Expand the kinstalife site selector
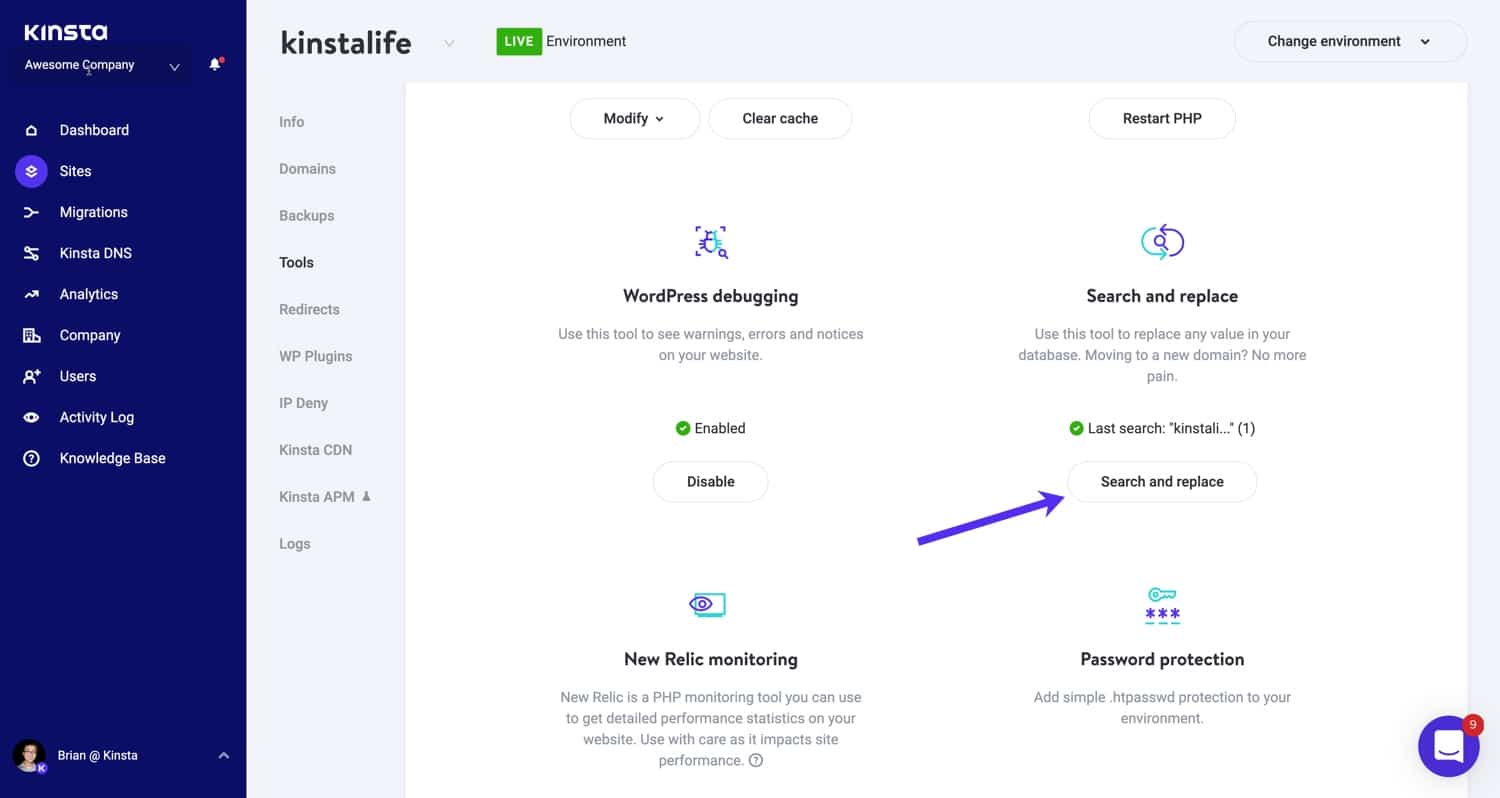This screenshot has width=1500, height=798. [449, 43]
